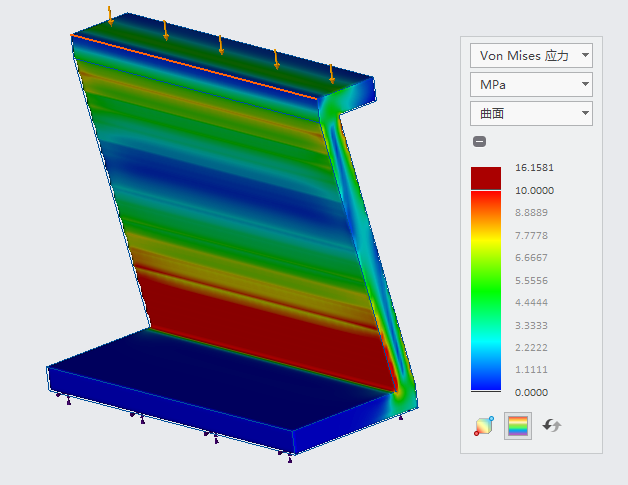Click the rainbow gradient legend bar
The image size is (628, 485).
pos(485,290)
